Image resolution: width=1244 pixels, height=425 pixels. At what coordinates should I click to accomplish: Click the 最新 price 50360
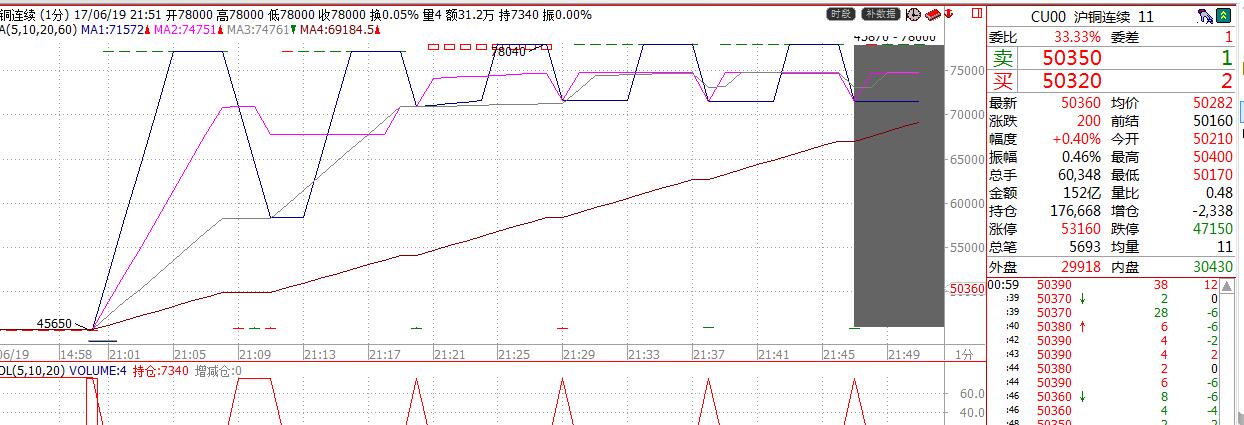(1080, 103)
